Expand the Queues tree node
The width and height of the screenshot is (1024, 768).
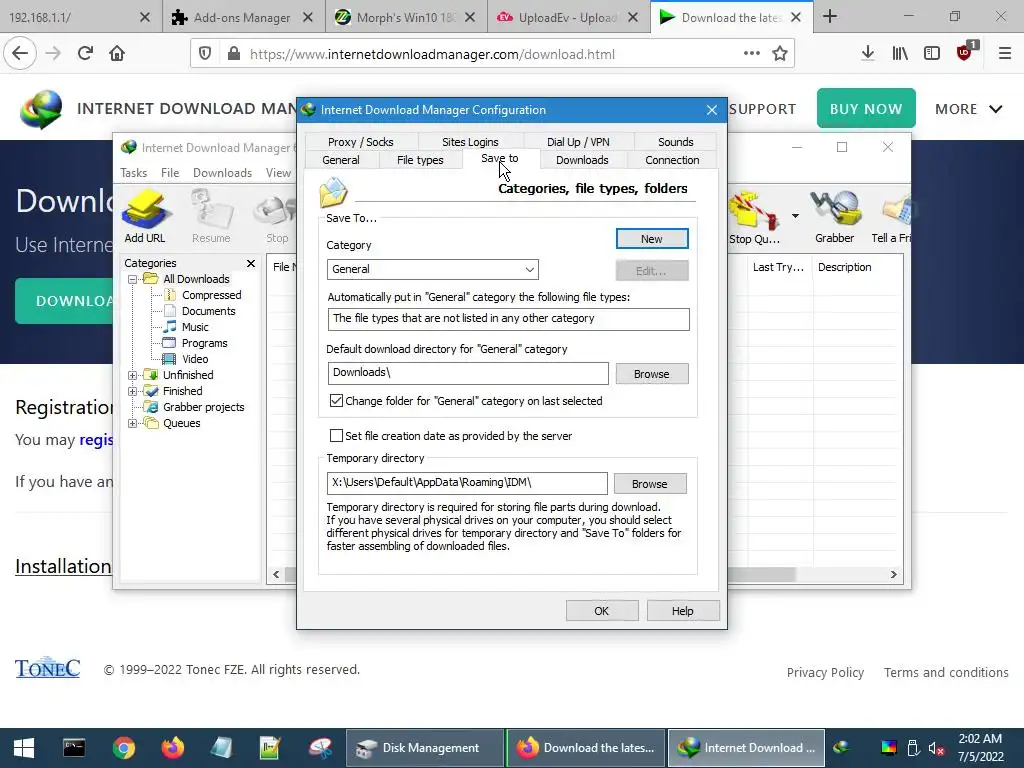[x=133, y=423]
